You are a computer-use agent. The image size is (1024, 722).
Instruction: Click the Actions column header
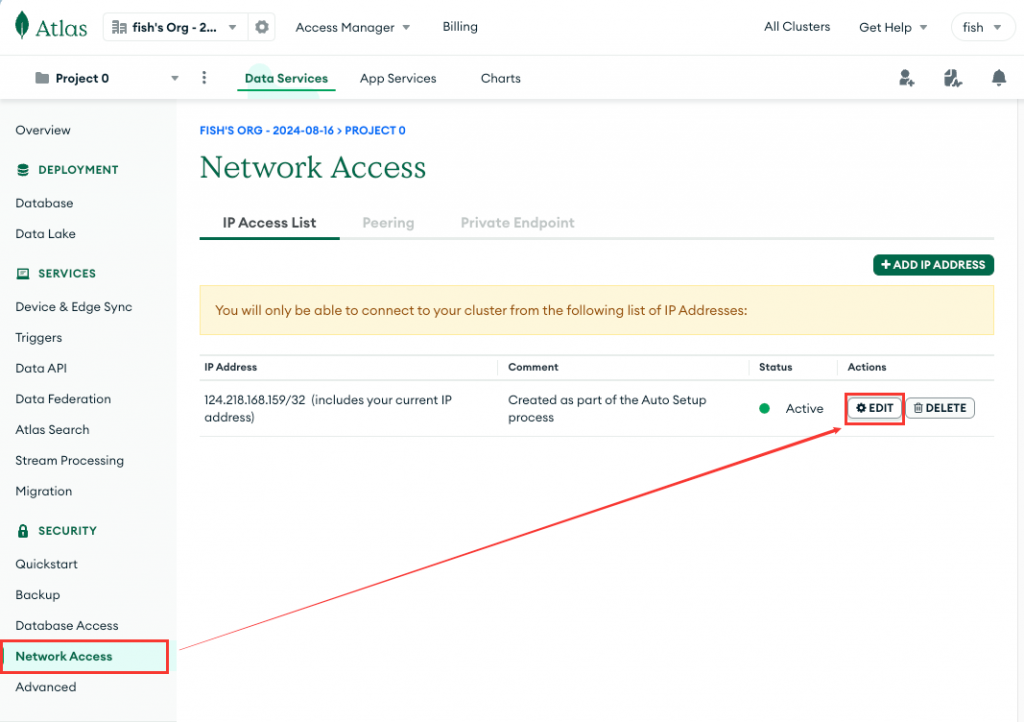click(867, 367)
